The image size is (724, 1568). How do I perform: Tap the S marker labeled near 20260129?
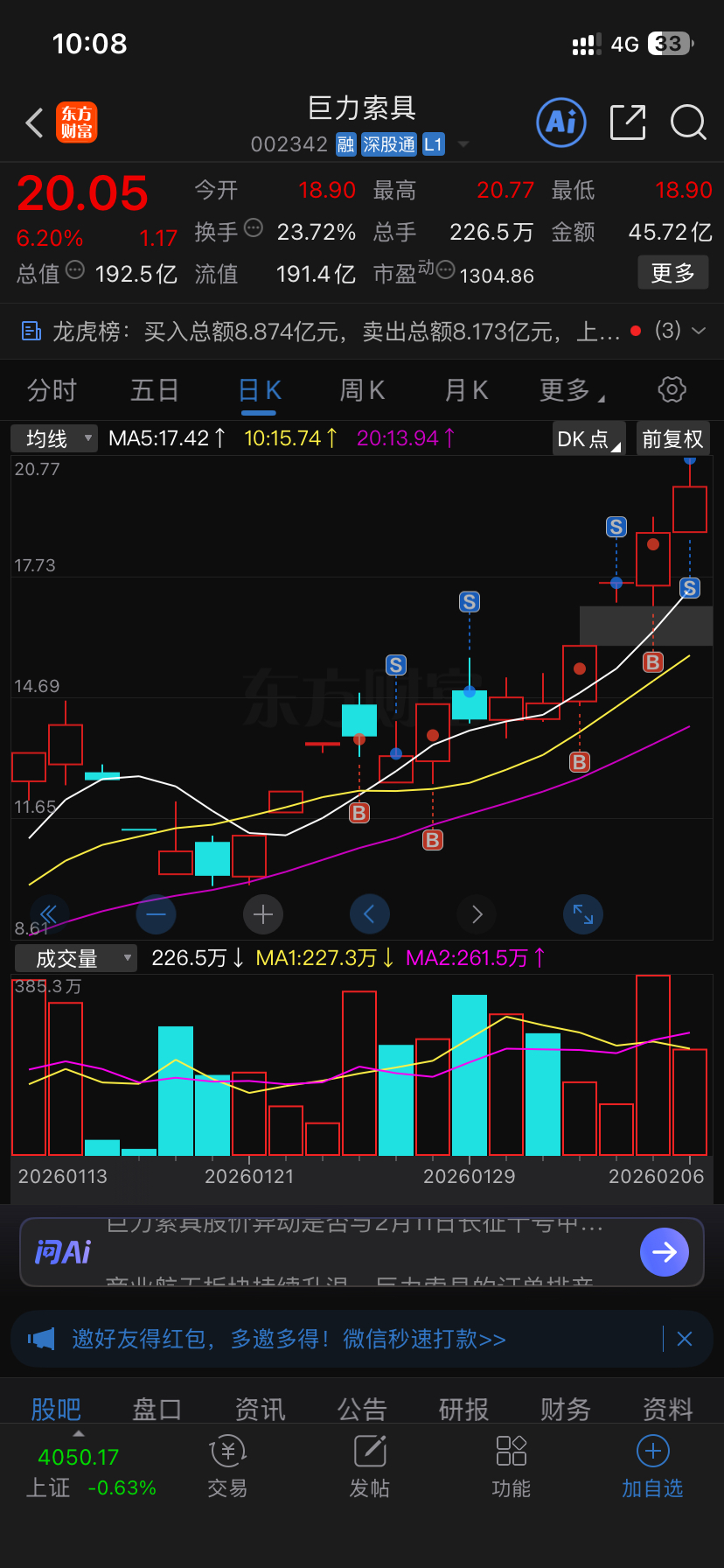click(x=470, y=602)
